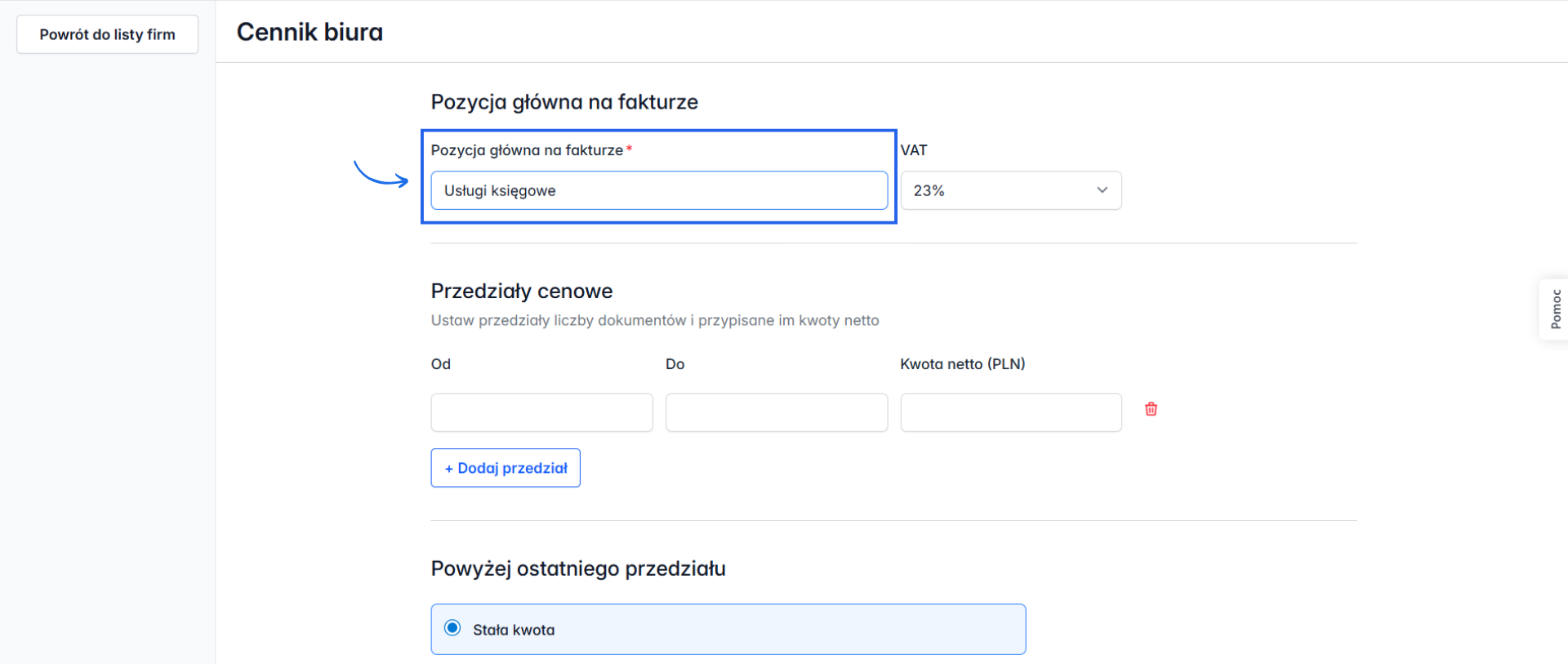The height and width of the screenshot is (664, 1568).
Task: Click the Stała kwota option row
Action: tap(728, 629)
